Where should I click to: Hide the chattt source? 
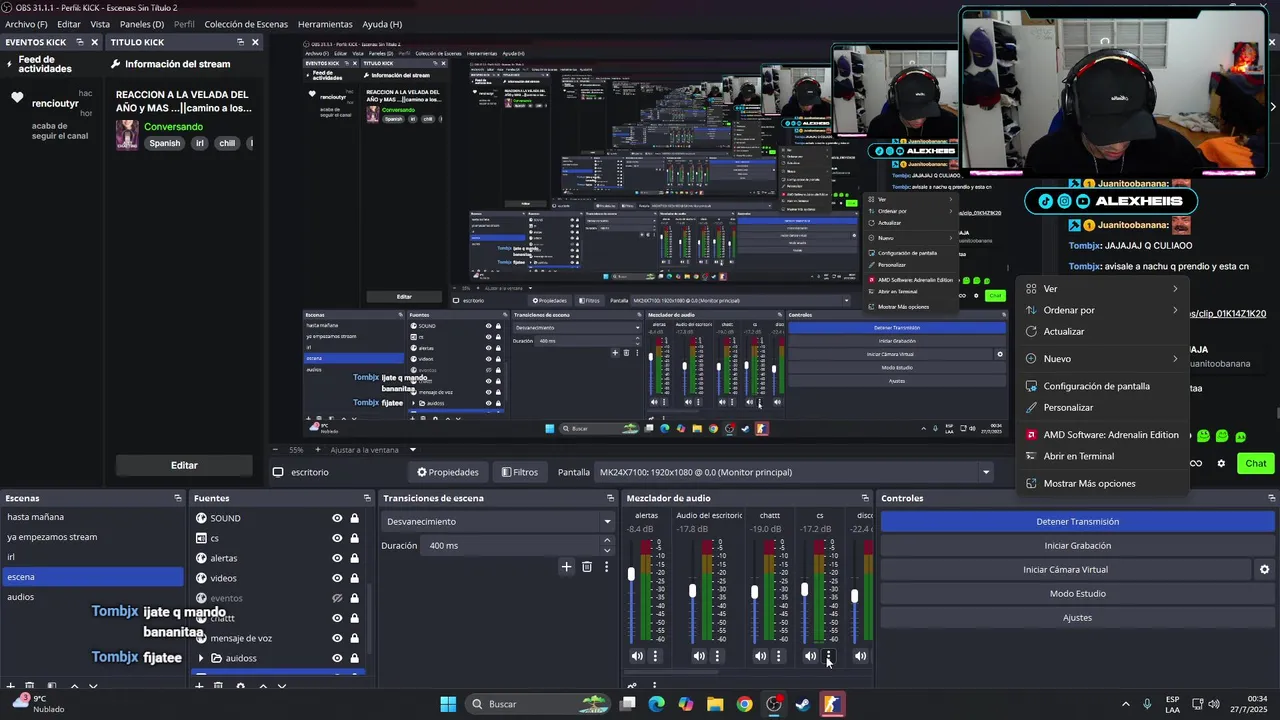pos(337,618)
